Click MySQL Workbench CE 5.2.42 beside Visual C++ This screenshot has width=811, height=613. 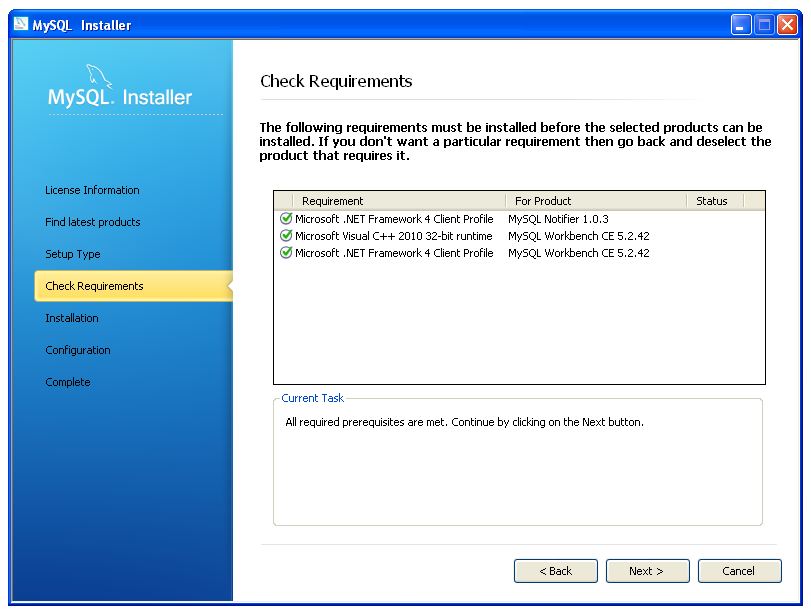pyautogui.click(x=578, y=236)
